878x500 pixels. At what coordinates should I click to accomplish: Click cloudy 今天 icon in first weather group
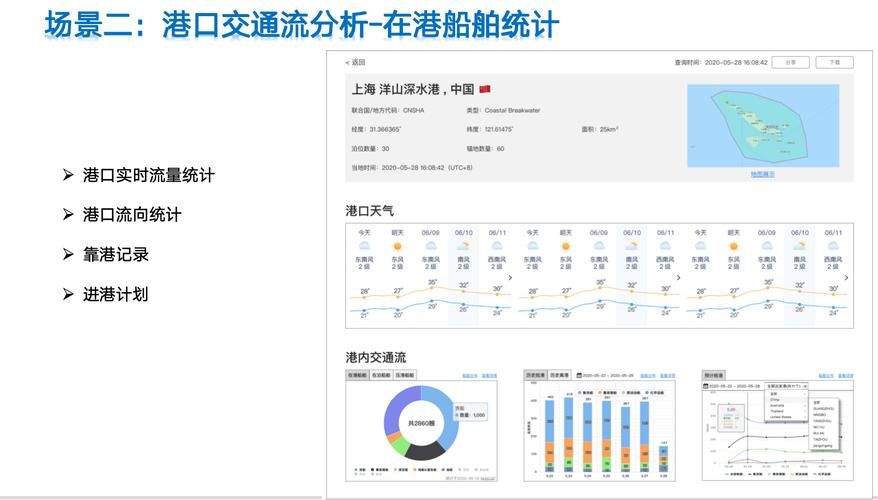coord(364,246)
